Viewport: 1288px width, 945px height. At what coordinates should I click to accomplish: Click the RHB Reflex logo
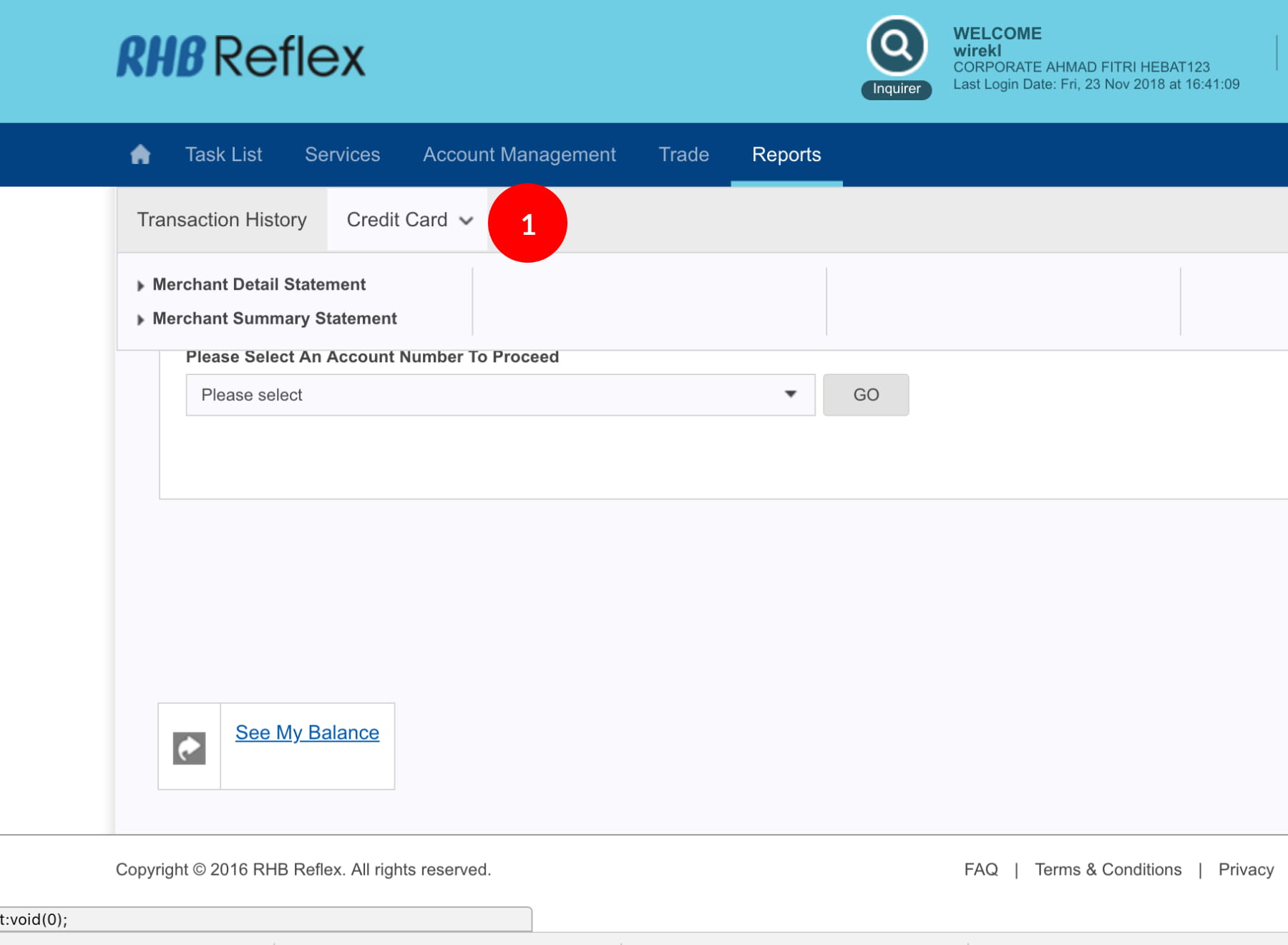point(241,57)
